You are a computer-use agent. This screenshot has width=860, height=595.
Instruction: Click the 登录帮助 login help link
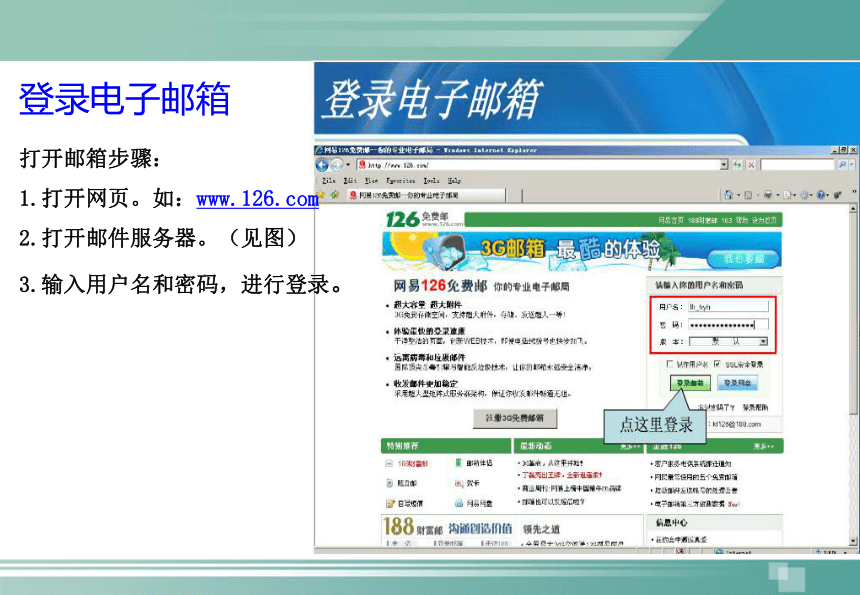click(755, 407)
